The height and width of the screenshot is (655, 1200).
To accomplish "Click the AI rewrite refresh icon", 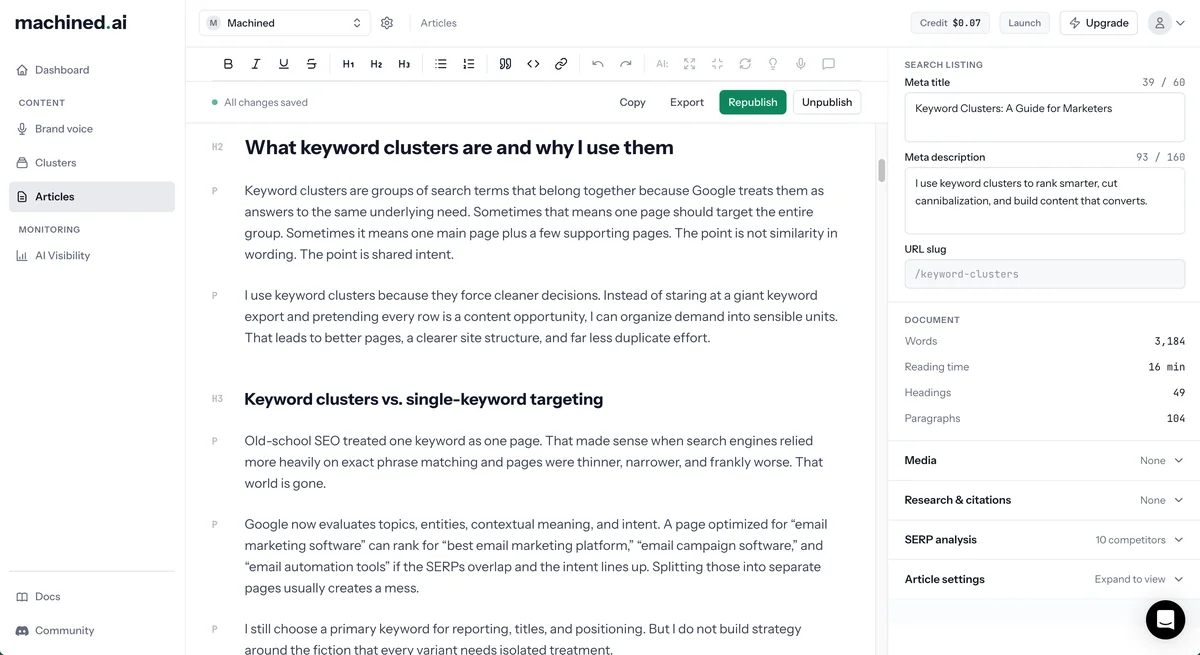I will click(x=745, y=64).
